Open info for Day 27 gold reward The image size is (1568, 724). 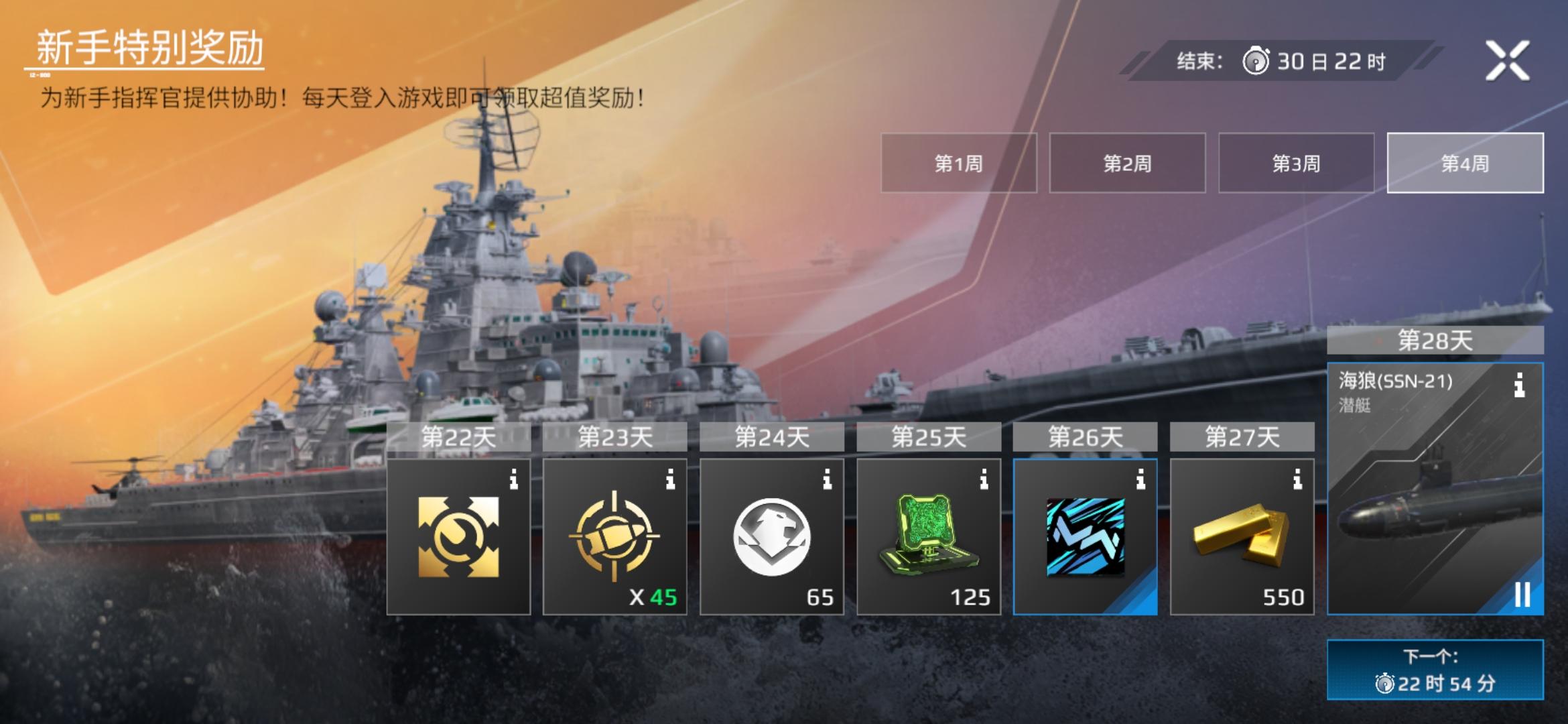(x=1298, y=479)
